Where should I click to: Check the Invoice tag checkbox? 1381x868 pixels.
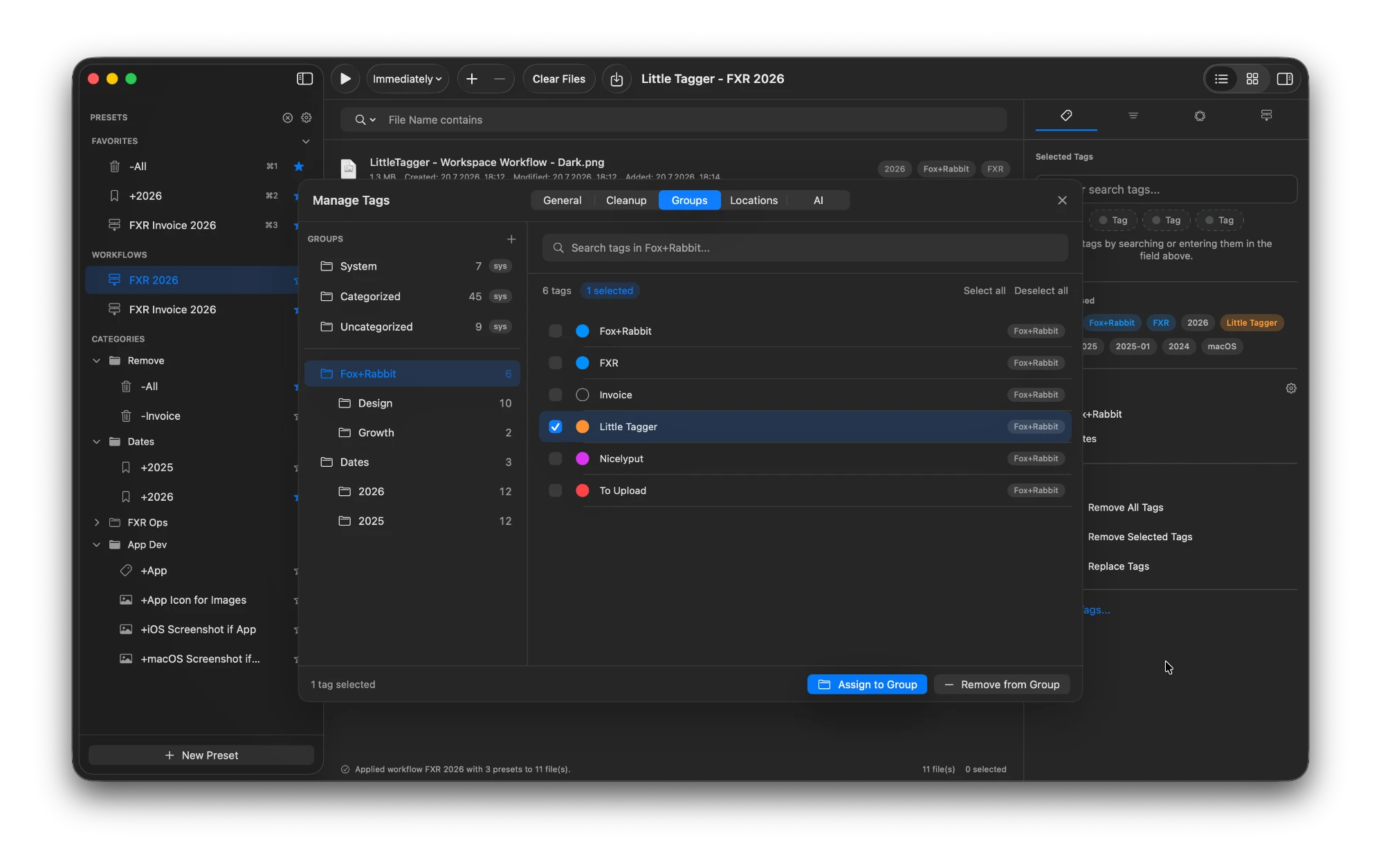(x=555, y=395)
